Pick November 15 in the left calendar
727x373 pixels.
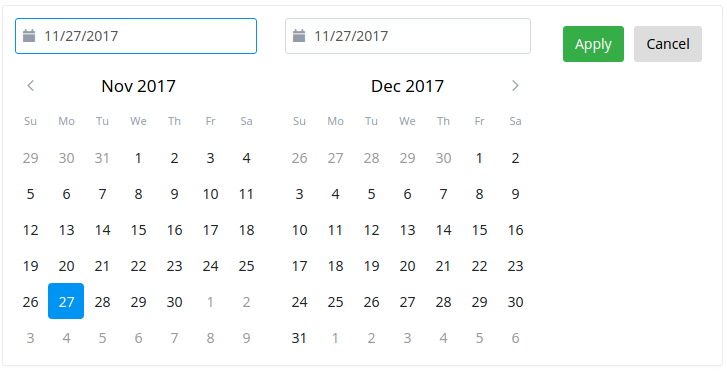(138, 230)
